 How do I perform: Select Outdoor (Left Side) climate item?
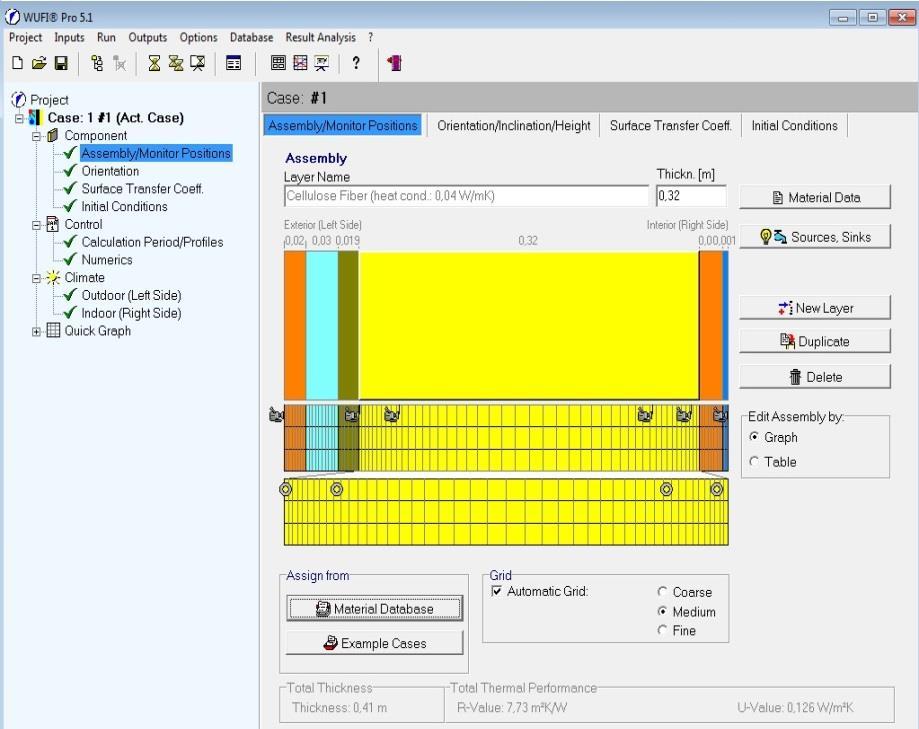coord(131,295)
